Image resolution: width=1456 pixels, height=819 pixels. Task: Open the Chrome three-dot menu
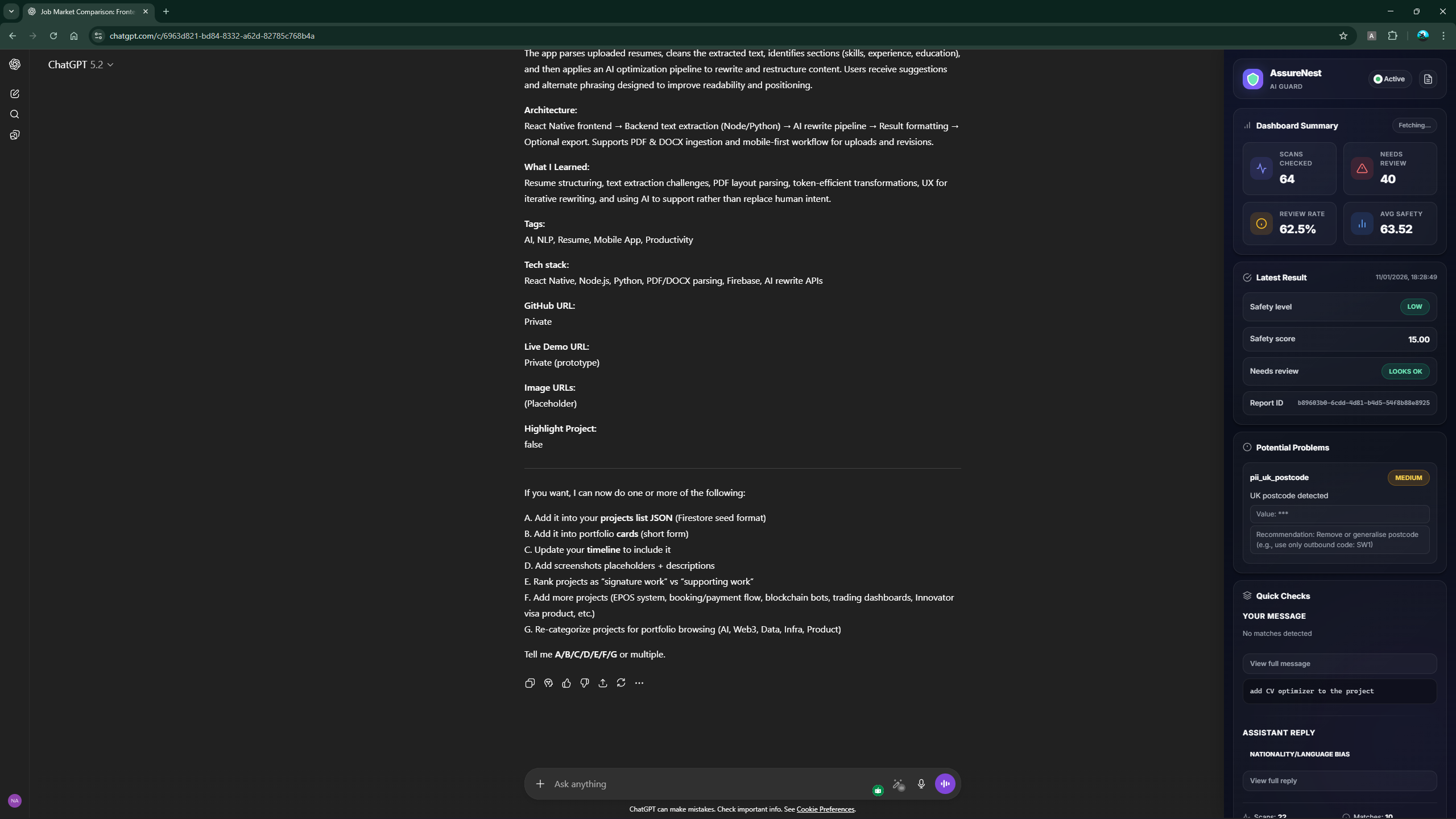click(x=1443, y=36)
